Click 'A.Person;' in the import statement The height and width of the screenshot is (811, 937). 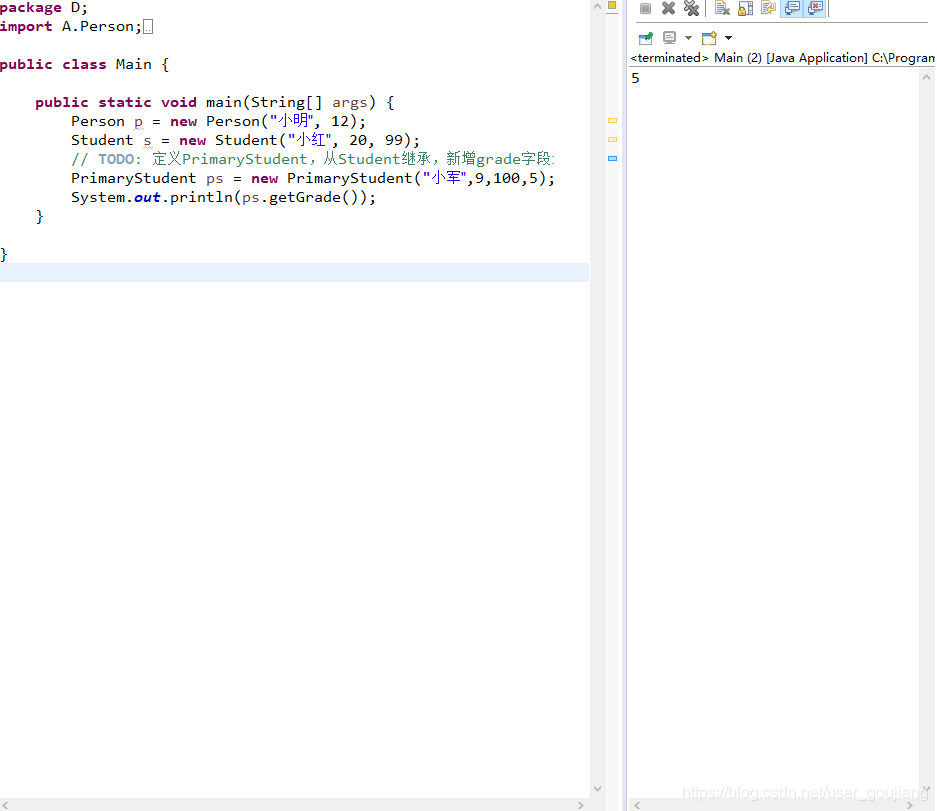(x=102, y=27)
